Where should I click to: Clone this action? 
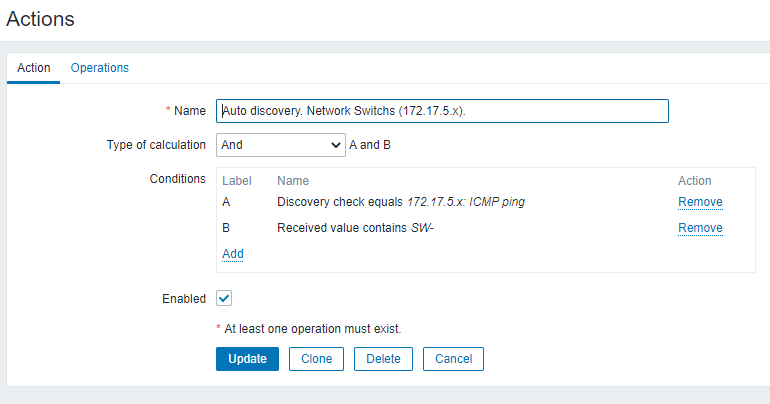[x=316, y=359]
